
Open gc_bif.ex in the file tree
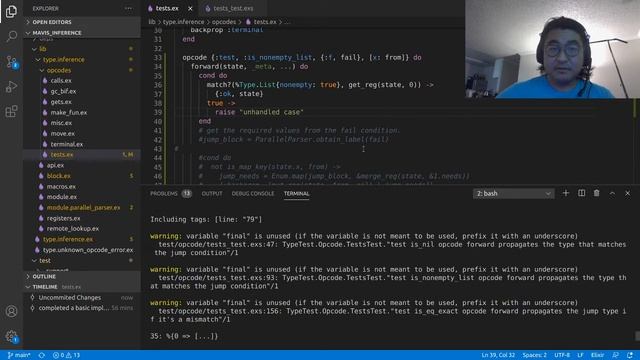(82, 91)
